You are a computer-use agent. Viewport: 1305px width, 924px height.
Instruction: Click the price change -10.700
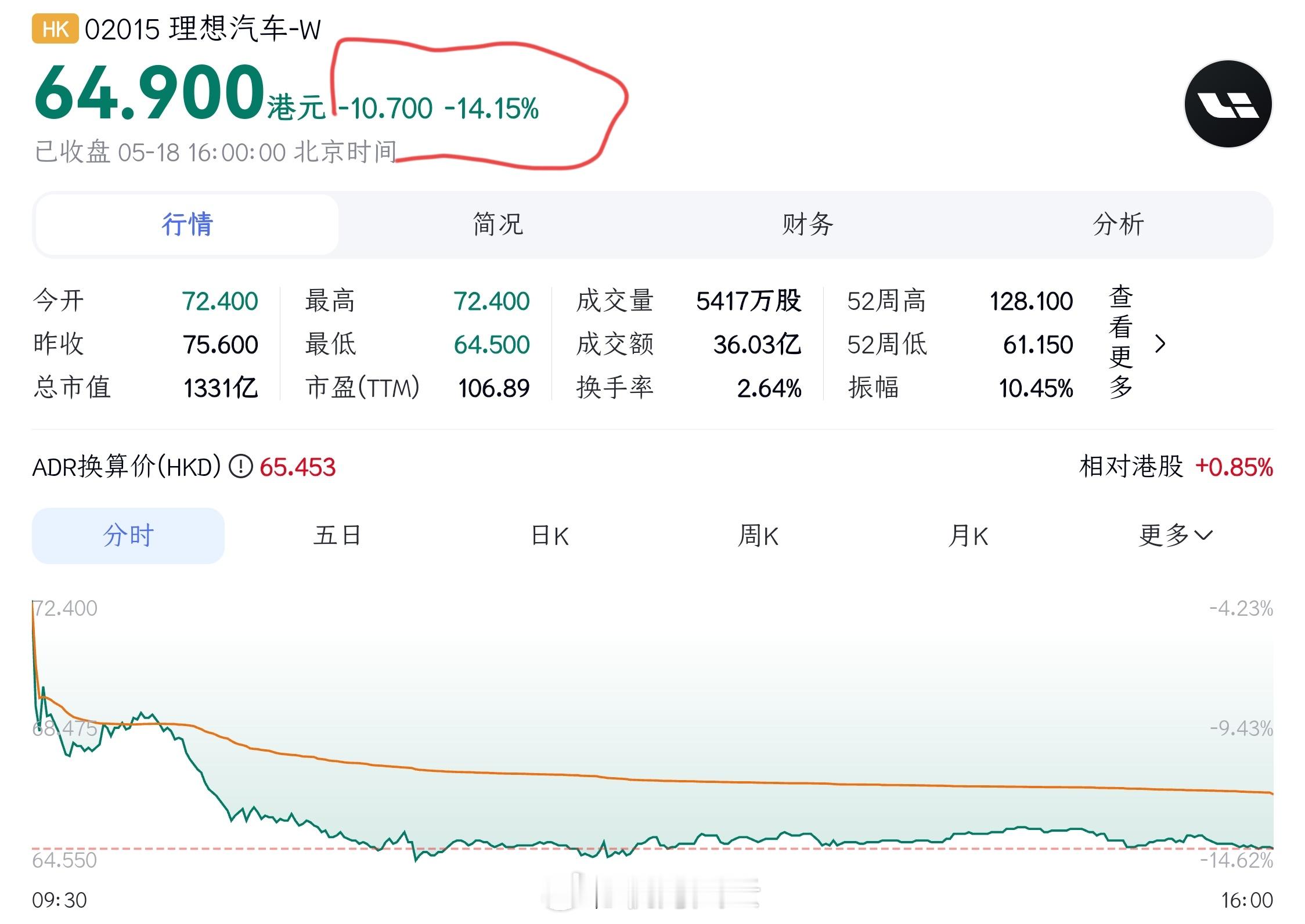coord(385,109)
